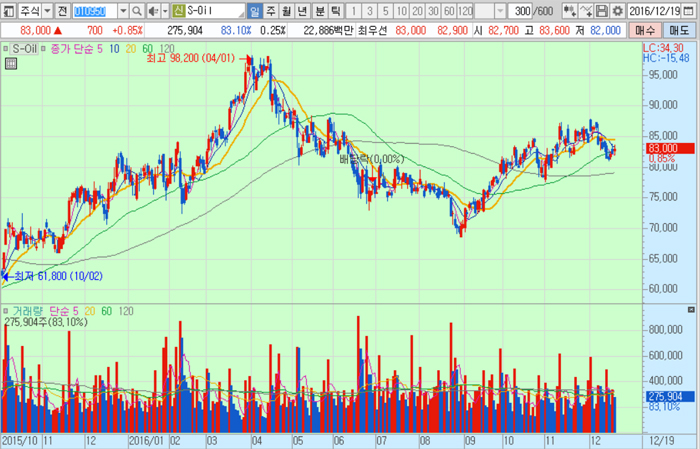Open the stock code history dropdown
This screenshot has width=700, height=449.
[x=123, y=10]
